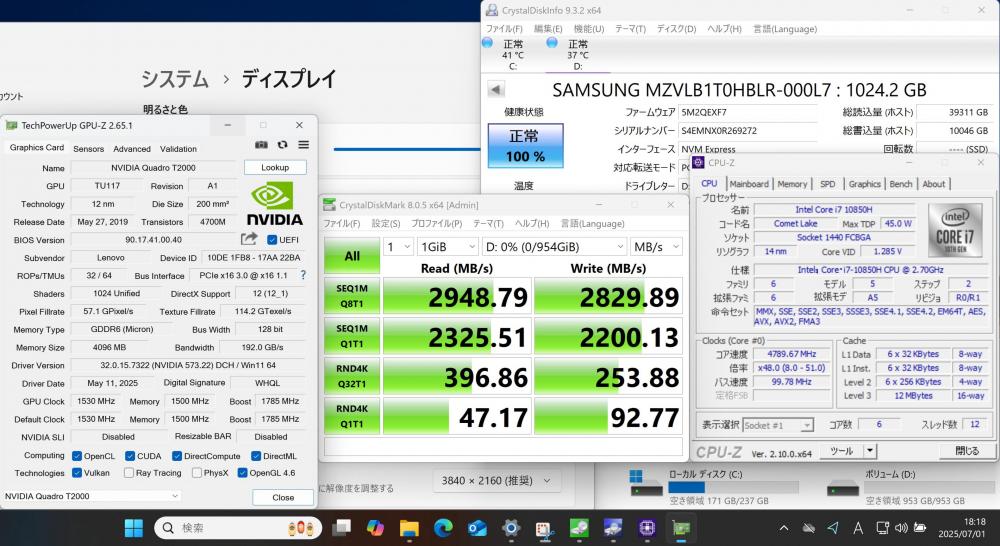Click CrystalDiskInfo previous disk arrow
The width and height of the screenshot is (1000, 546).
coord(496,89)
